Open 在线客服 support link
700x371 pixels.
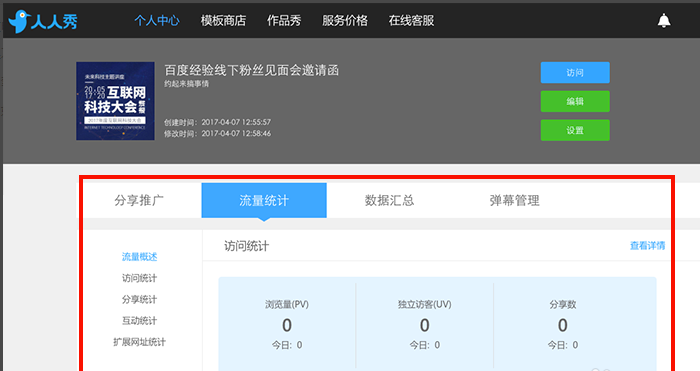pyautogui.click(x=411, y=21)
